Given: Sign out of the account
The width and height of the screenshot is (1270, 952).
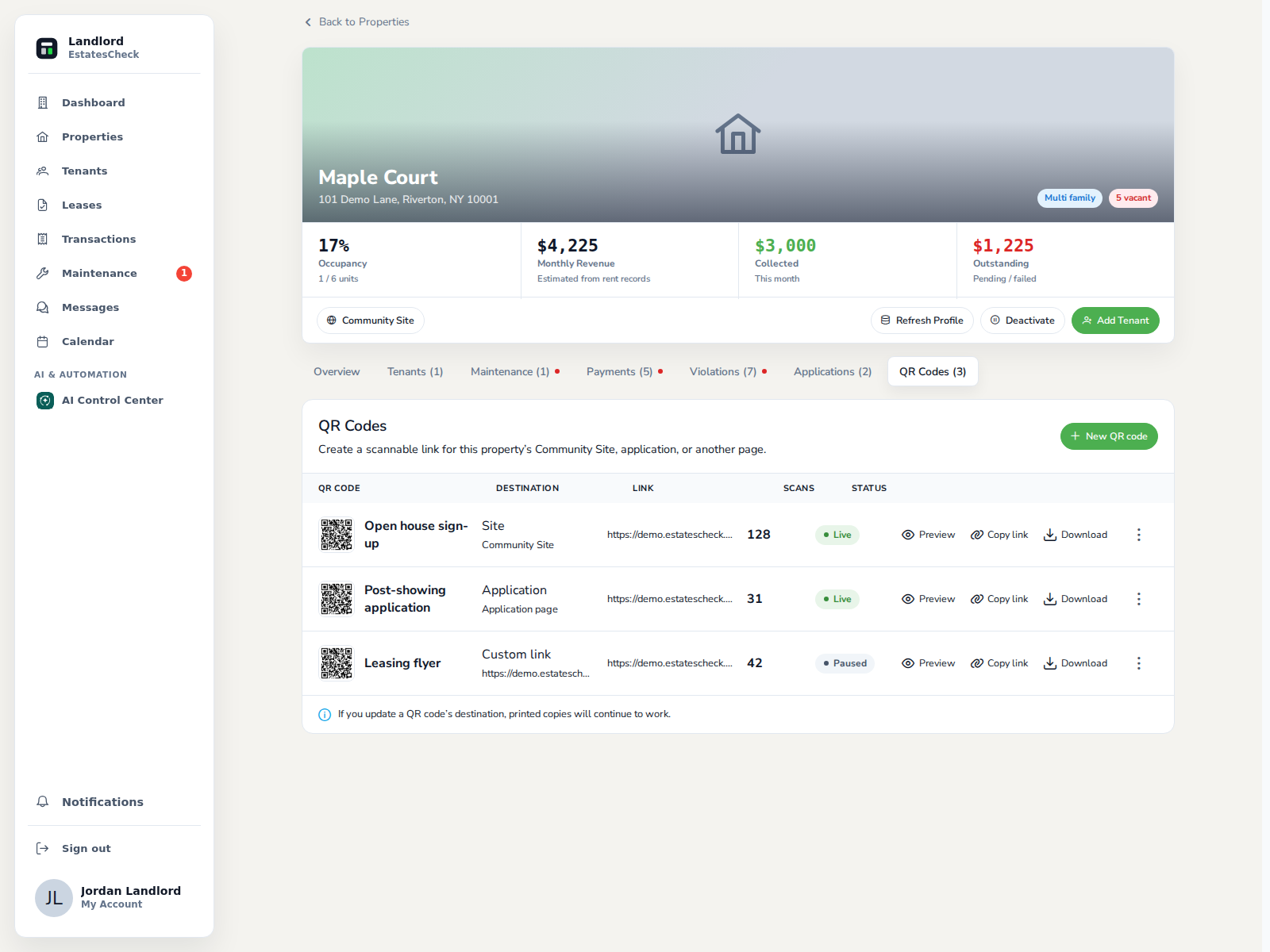Looking at the screenshot, I should pyautogui.click(x=114, y=848).
